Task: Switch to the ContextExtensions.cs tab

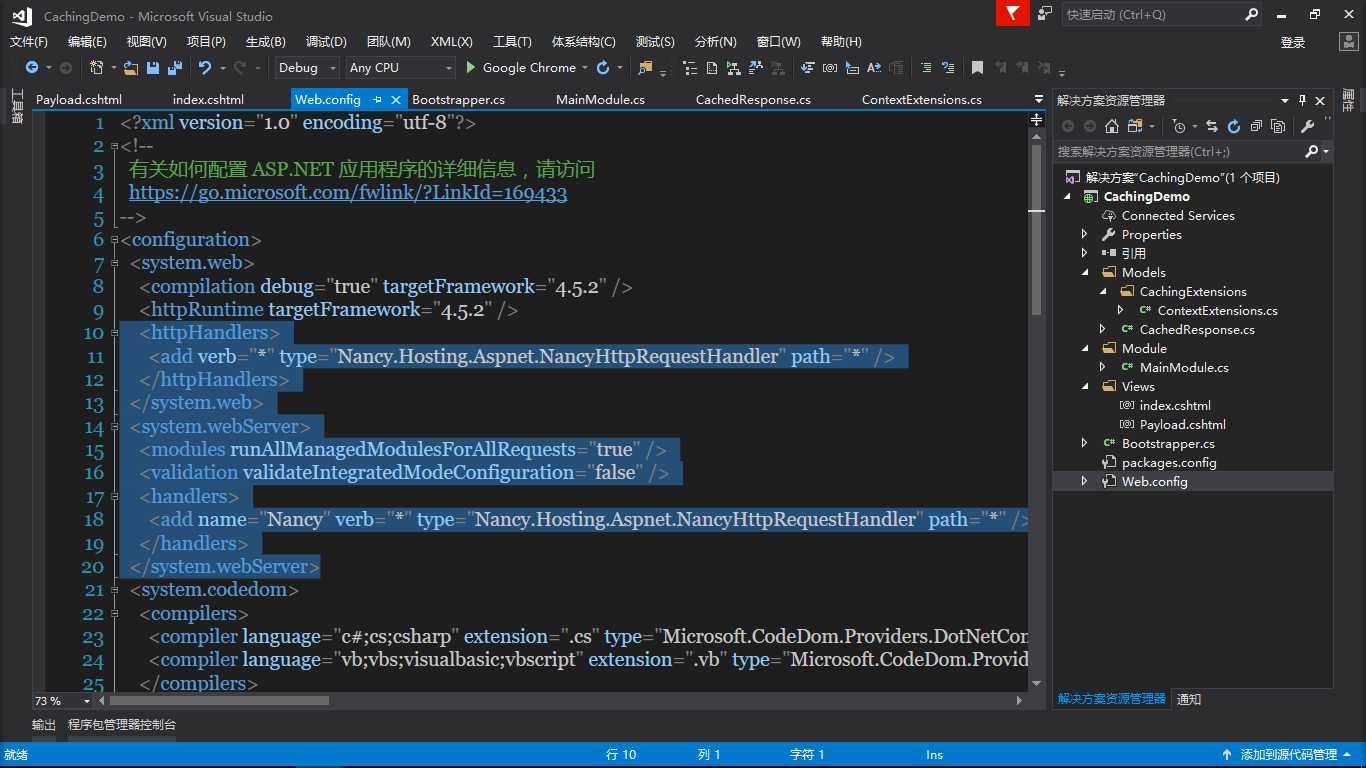Action: pos(922,100)
